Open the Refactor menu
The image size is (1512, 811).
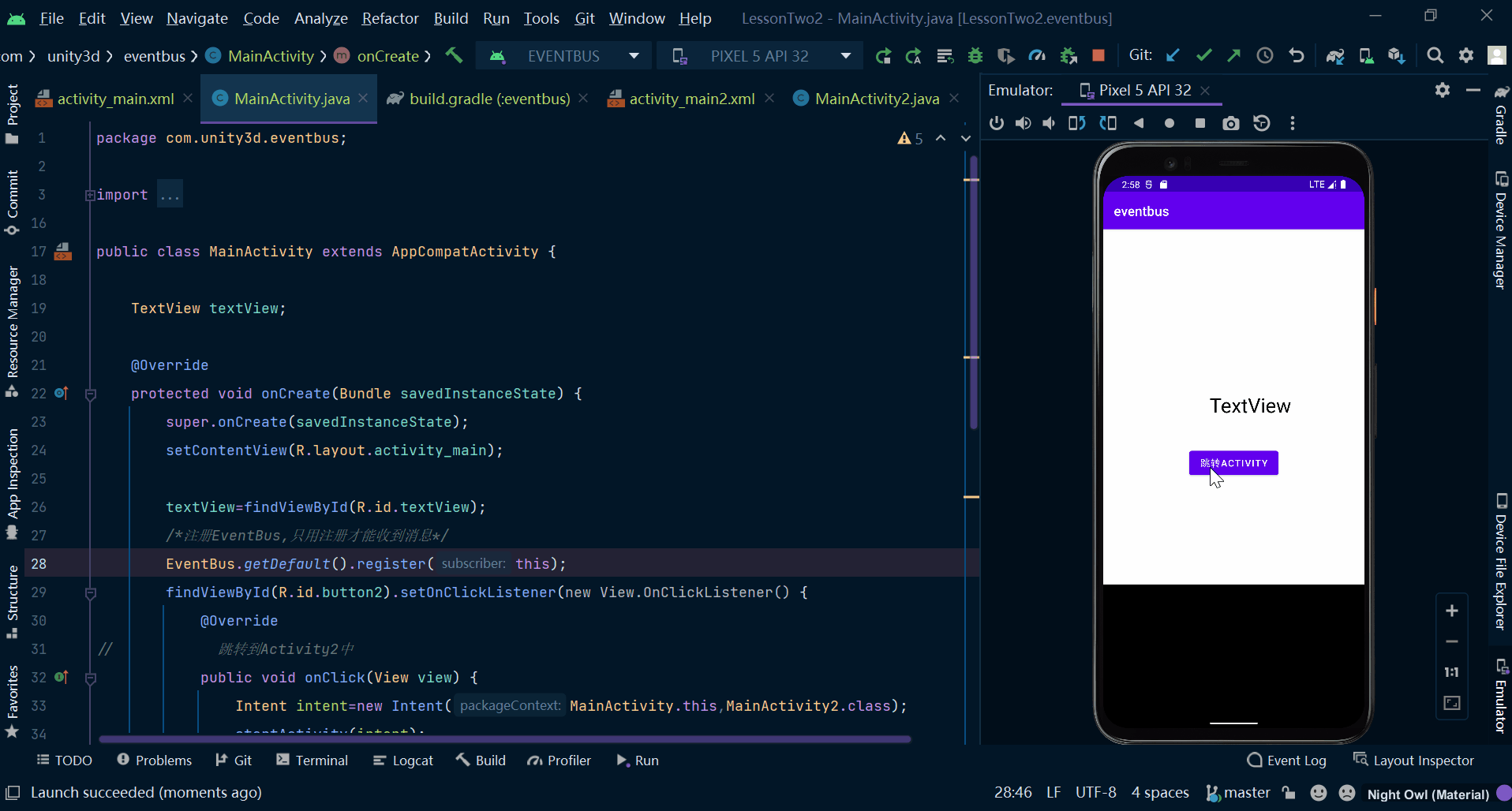pos(390,17)
